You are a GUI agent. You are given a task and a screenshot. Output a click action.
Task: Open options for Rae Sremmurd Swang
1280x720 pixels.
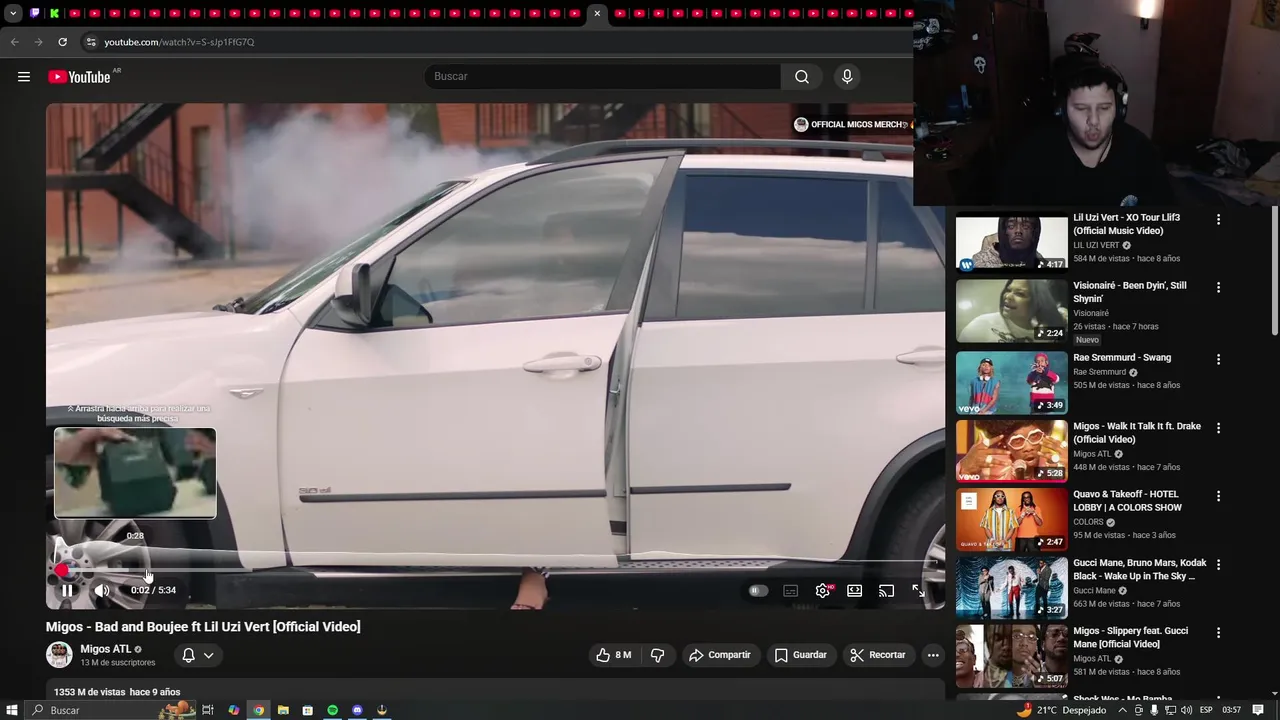click(x=1218, y=359)
